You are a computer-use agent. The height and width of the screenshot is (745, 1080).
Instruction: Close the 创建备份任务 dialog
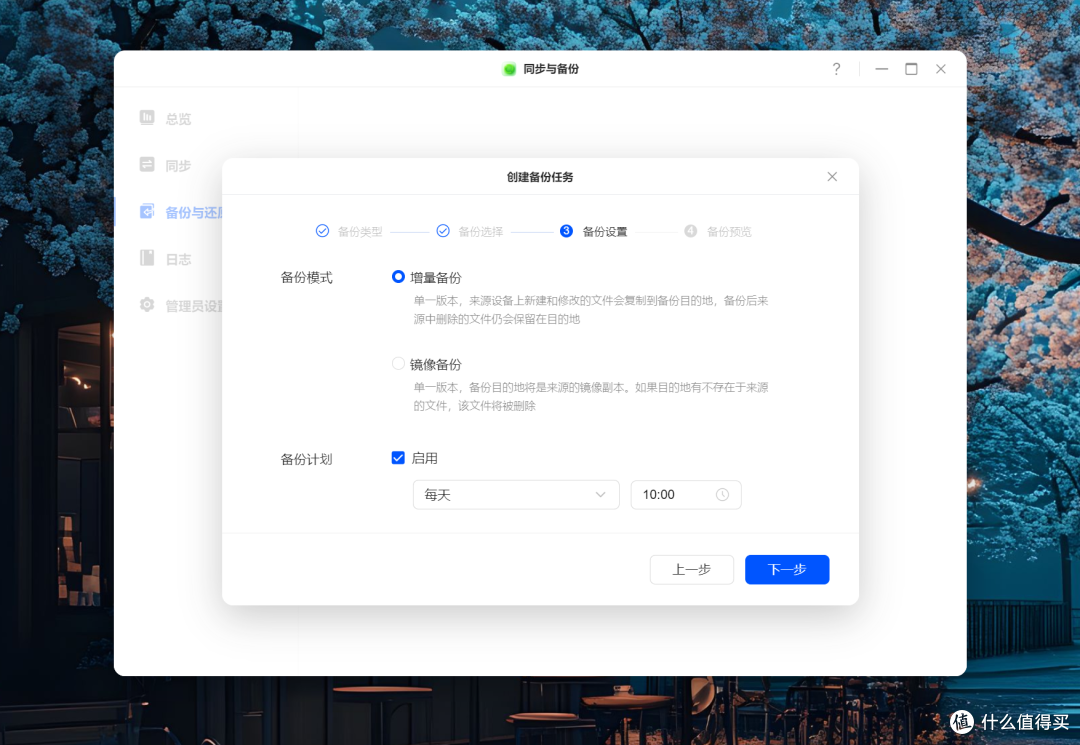coord(832,177)
